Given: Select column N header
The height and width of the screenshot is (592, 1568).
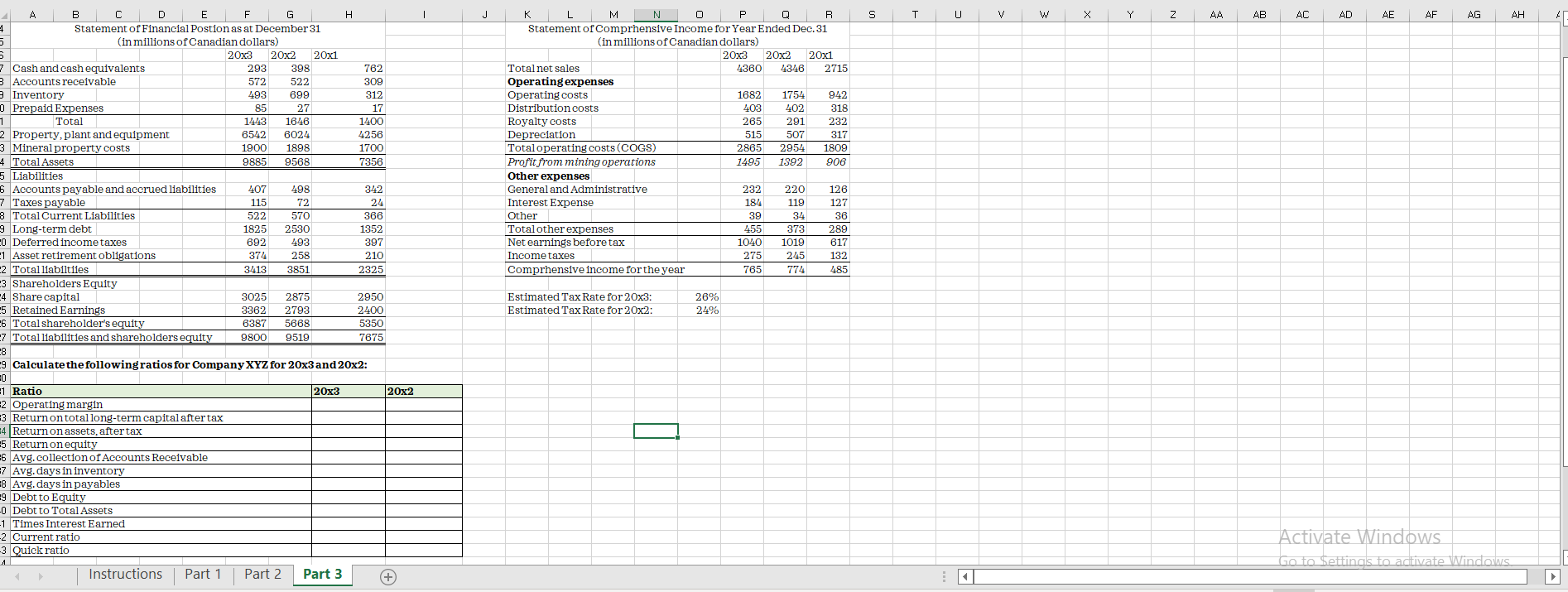Looking at the screenshot, I should 657,14.
